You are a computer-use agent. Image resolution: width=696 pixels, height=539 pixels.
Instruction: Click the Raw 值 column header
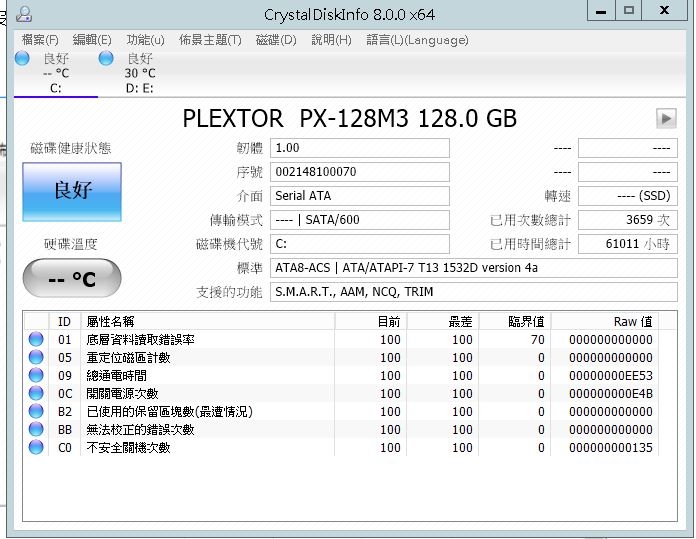tap(605, 321)
